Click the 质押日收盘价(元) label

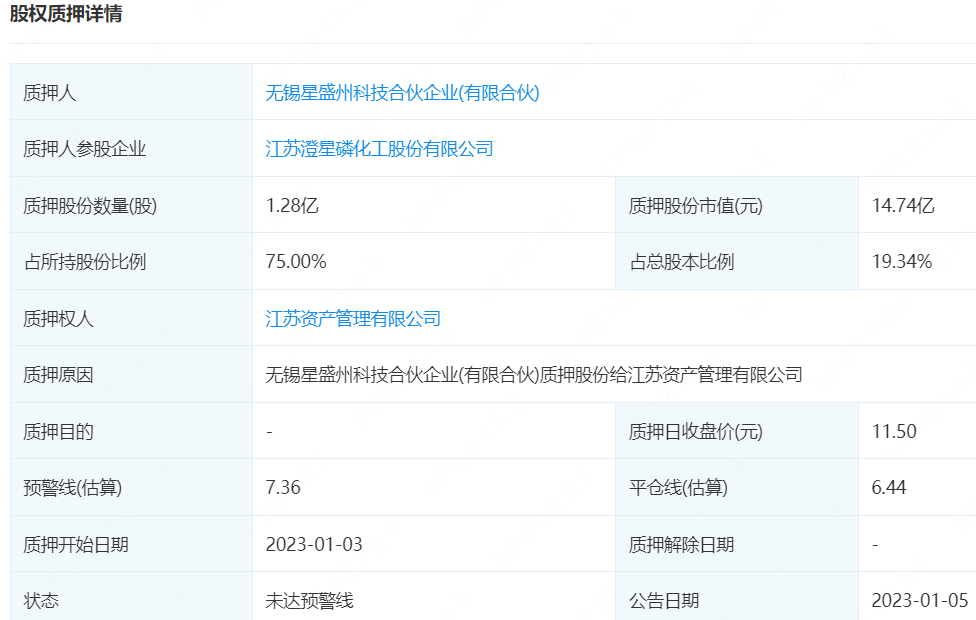[695, 431]
